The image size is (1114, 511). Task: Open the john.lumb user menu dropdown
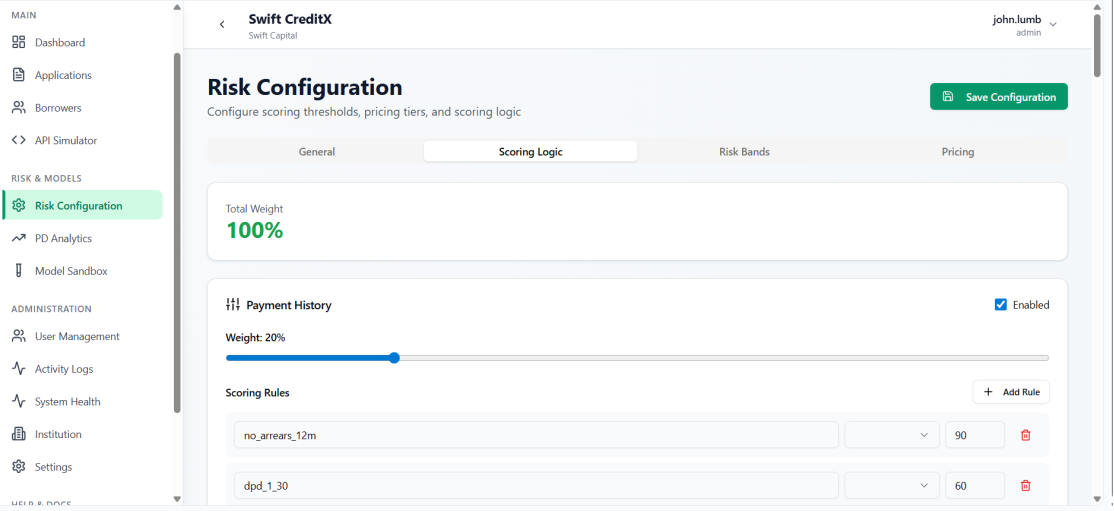click(1052, 24)
